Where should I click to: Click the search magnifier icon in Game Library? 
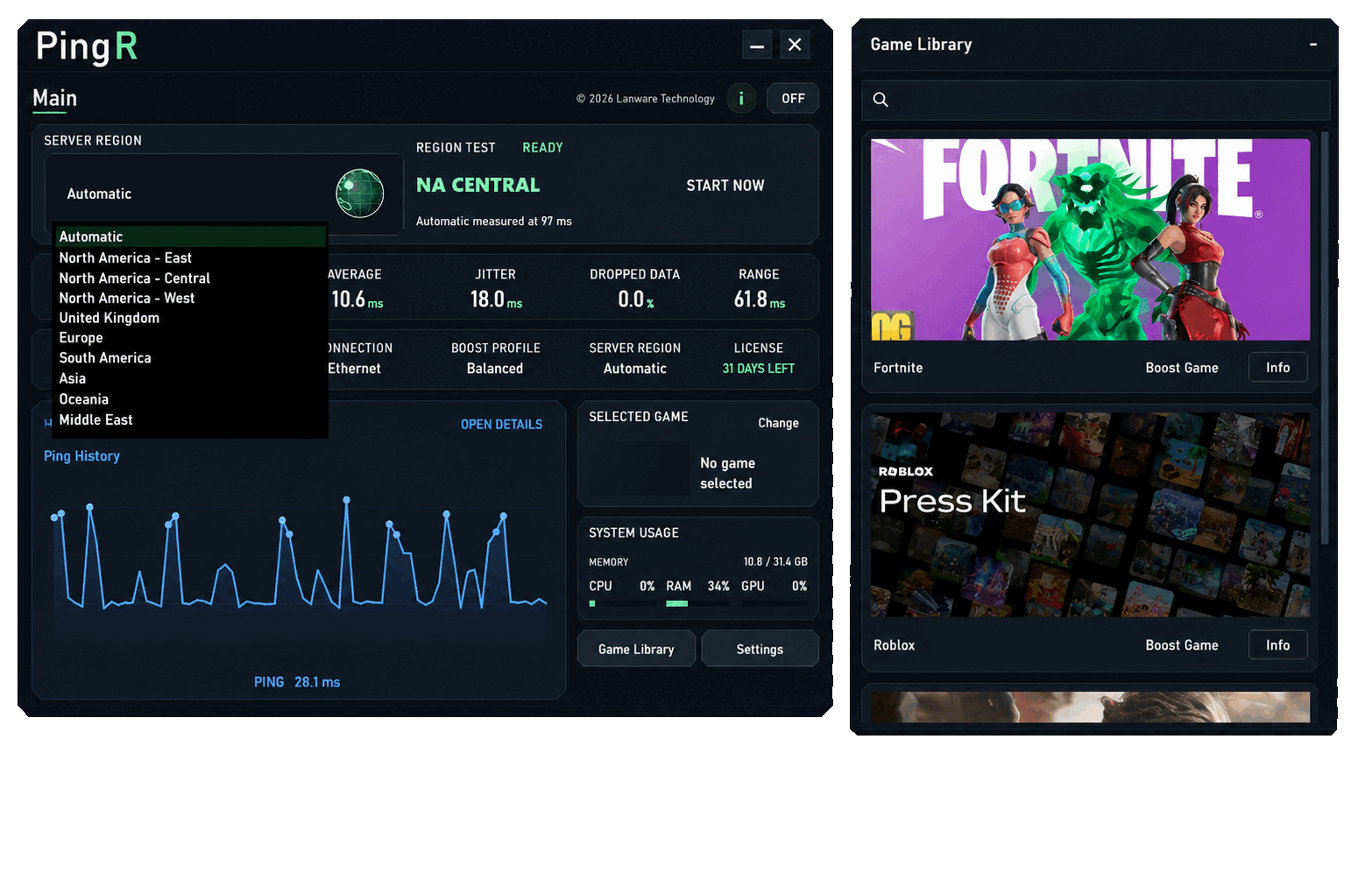click(x=880, y=100)
